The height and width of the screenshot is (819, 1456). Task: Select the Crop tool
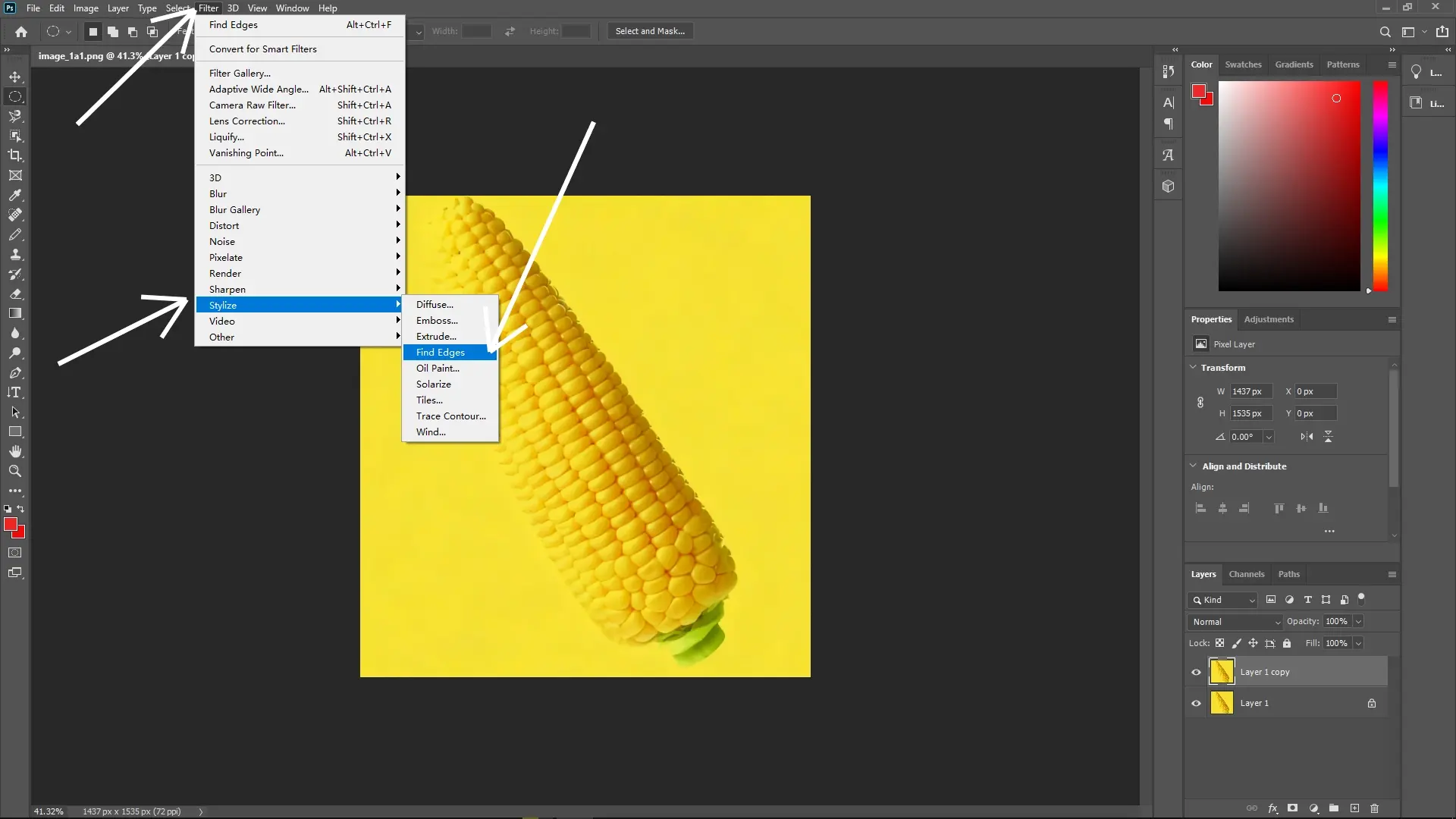(x=15, y=155)
